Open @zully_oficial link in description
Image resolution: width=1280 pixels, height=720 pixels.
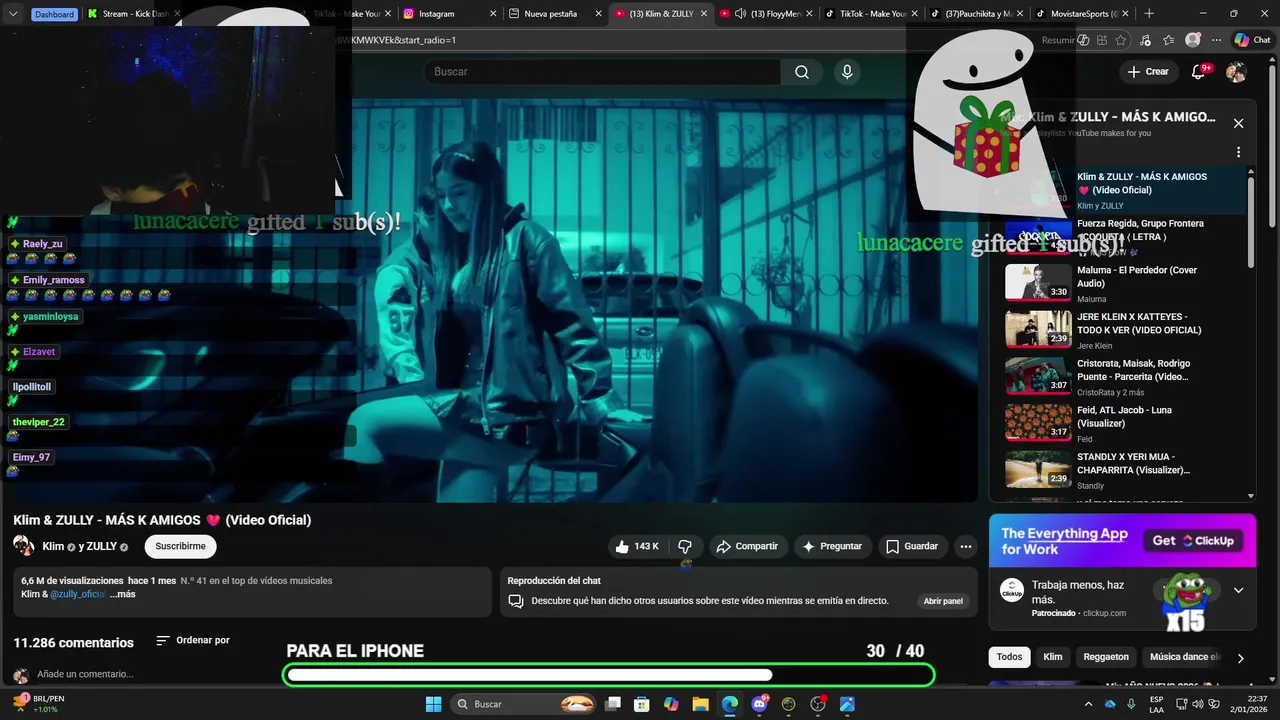pyautogui.click(x=78, y=594)
